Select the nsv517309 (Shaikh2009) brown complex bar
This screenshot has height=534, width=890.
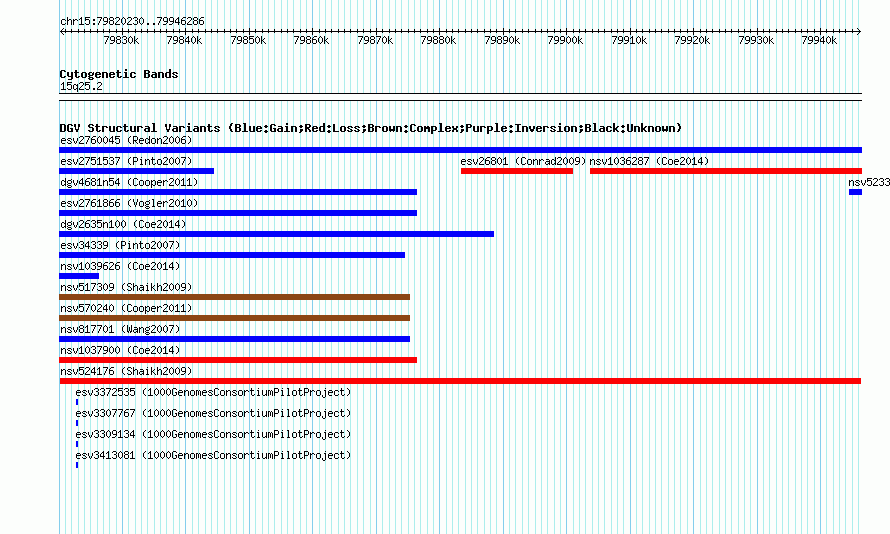point(234,297)
